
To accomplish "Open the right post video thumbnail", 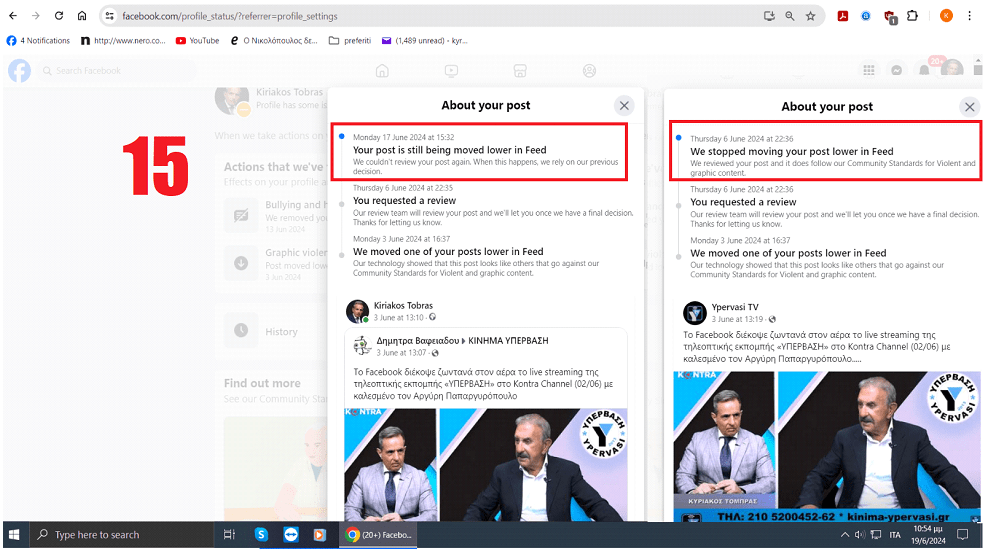I will click(827, 447).
